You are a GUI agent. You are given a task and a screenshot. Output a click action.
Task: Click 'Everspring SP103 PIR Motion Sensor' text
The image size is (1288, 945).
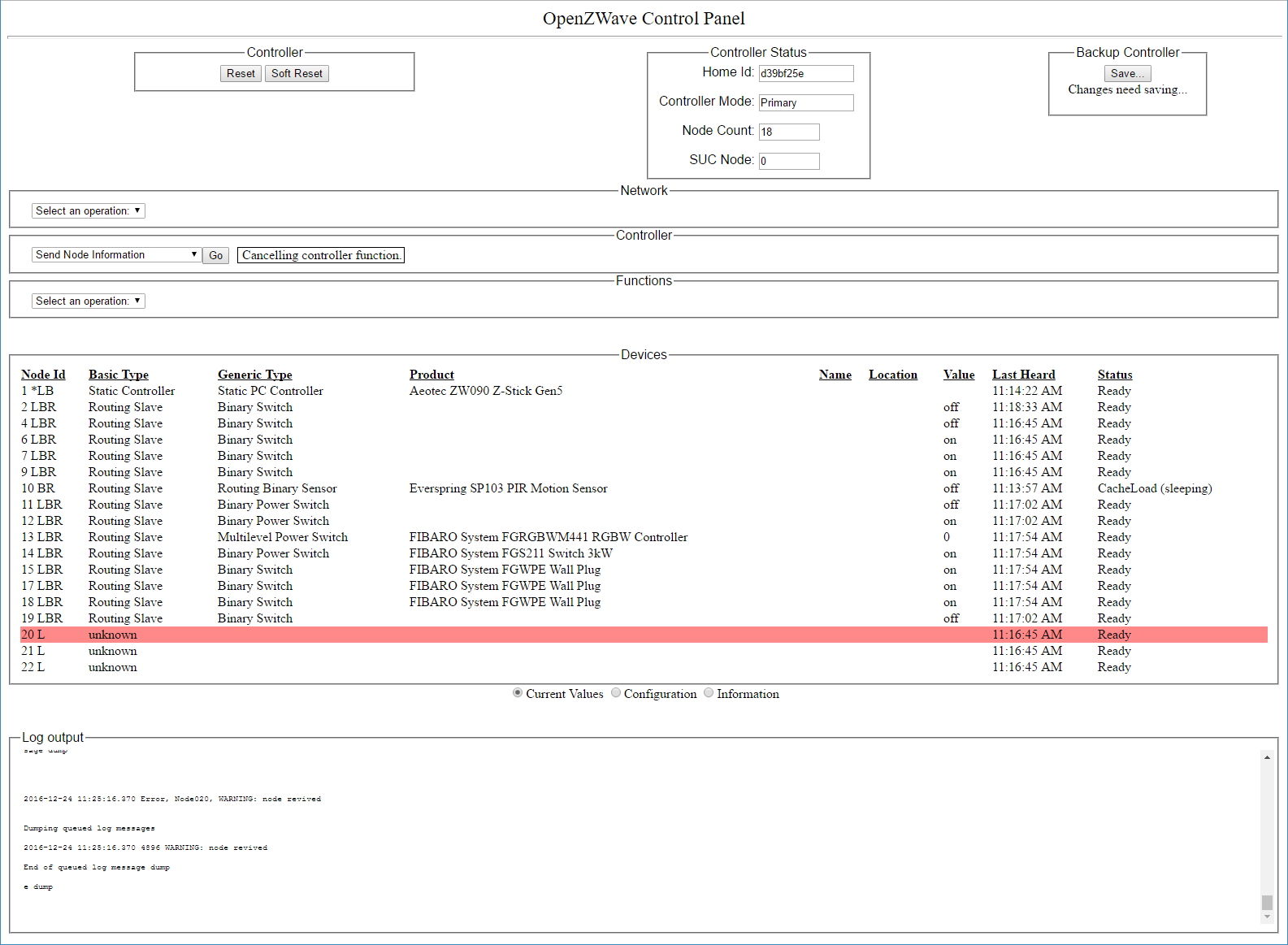[x=509, y=488]
